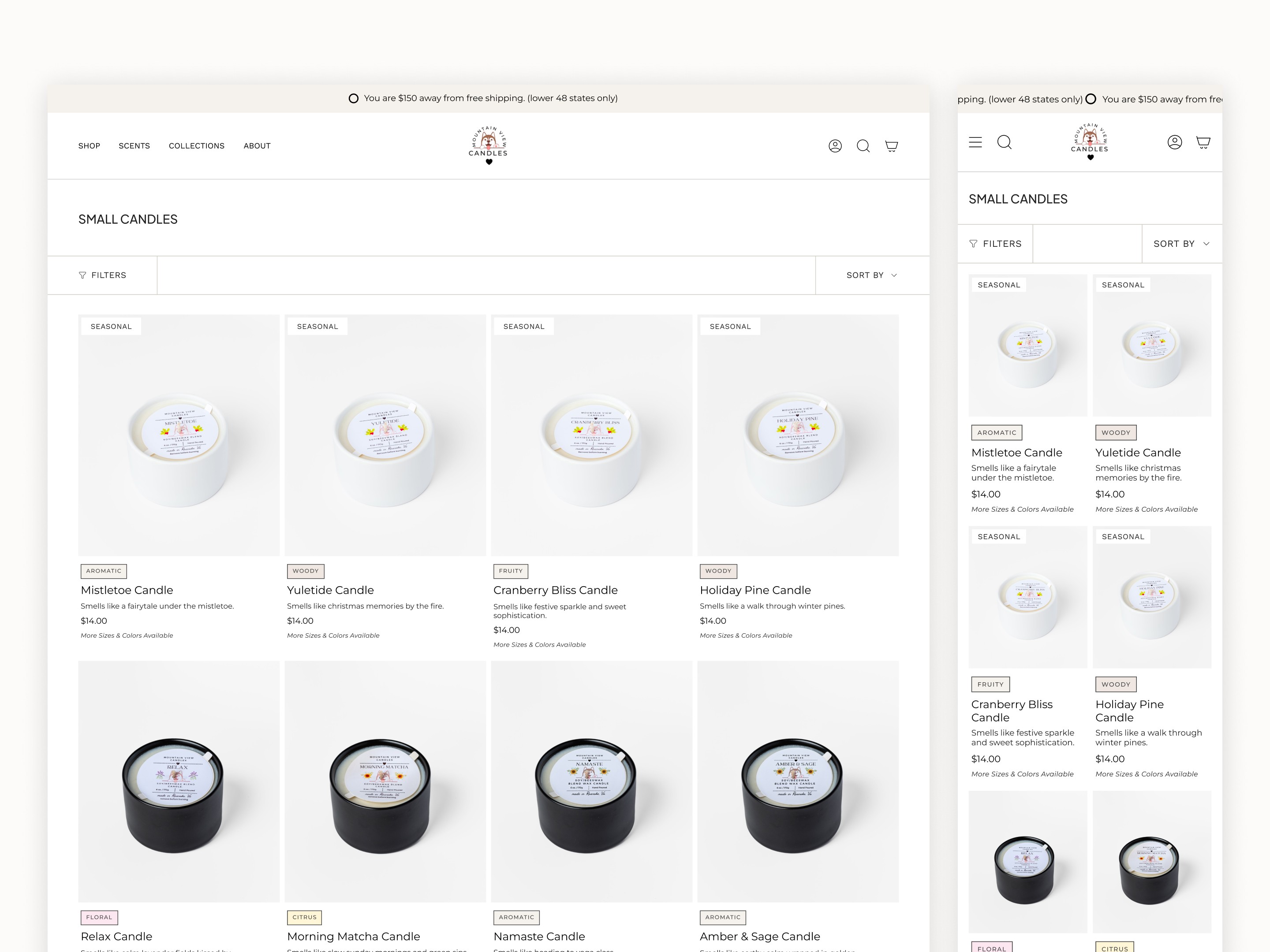Open the ABOUT menu
The height and width of the screenshot is (952, 1270).
pyautogui.click(x=257, y=146)
